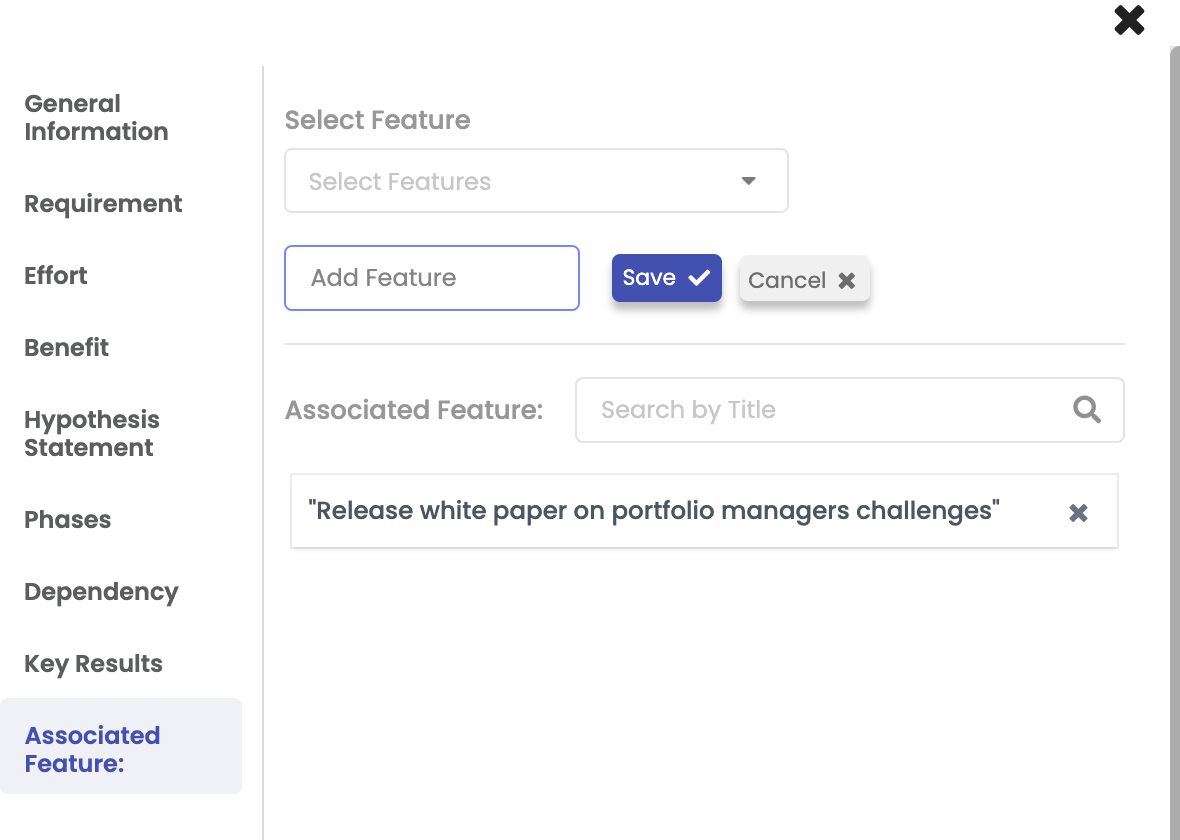Close the dialog with the X icon
The image size is (1180, 840).
(1129, 21)
